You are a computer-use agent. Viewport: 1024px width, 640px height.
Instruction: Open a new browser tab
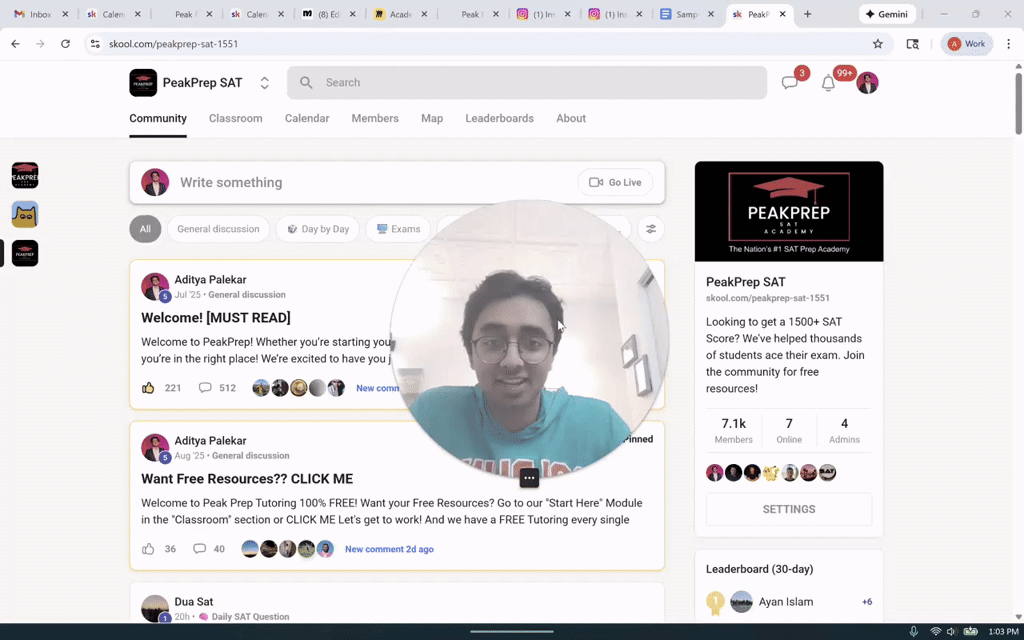(807, 14)
